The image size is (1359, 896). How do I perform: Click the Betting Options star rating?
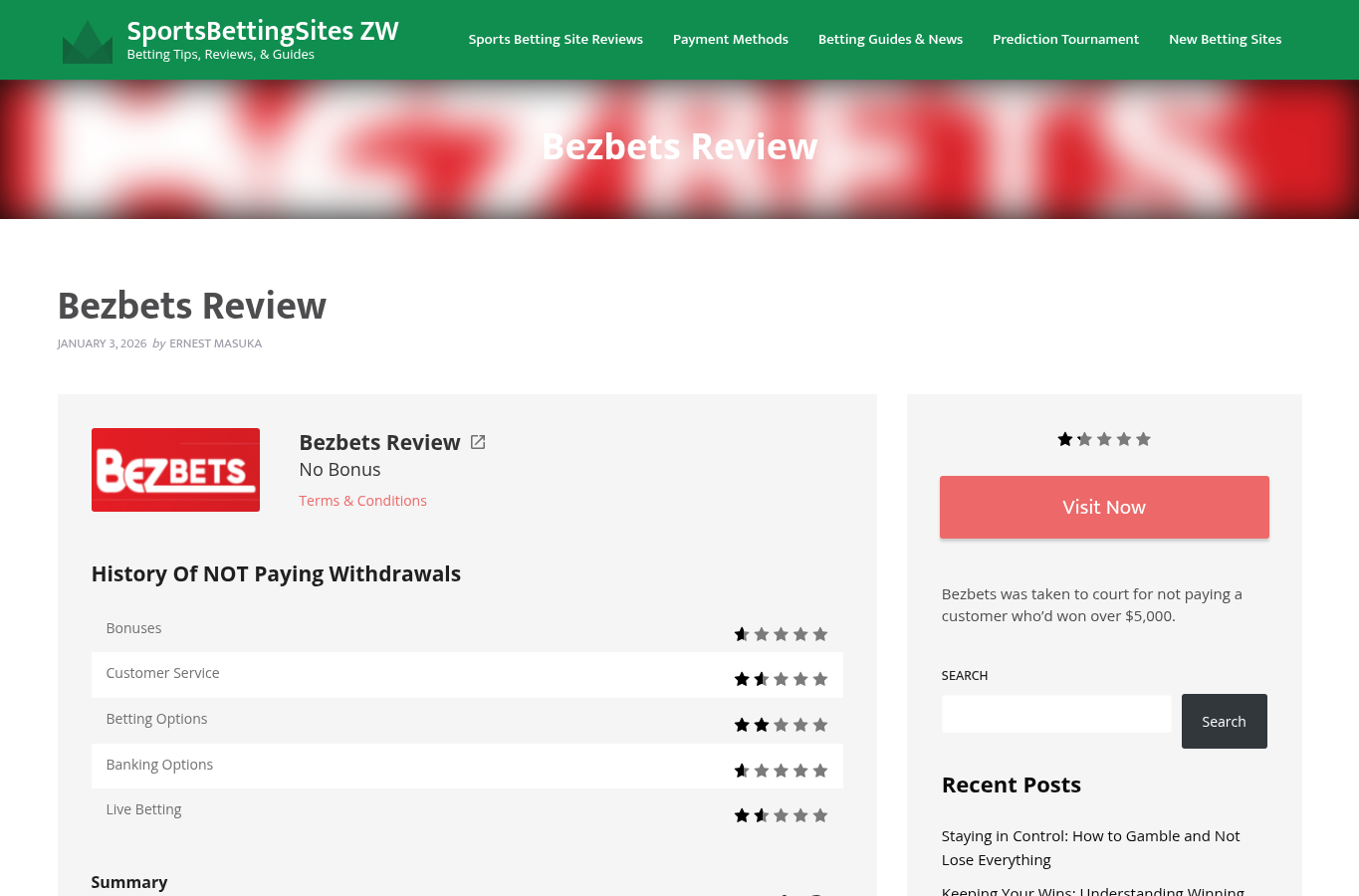point(781,725)
